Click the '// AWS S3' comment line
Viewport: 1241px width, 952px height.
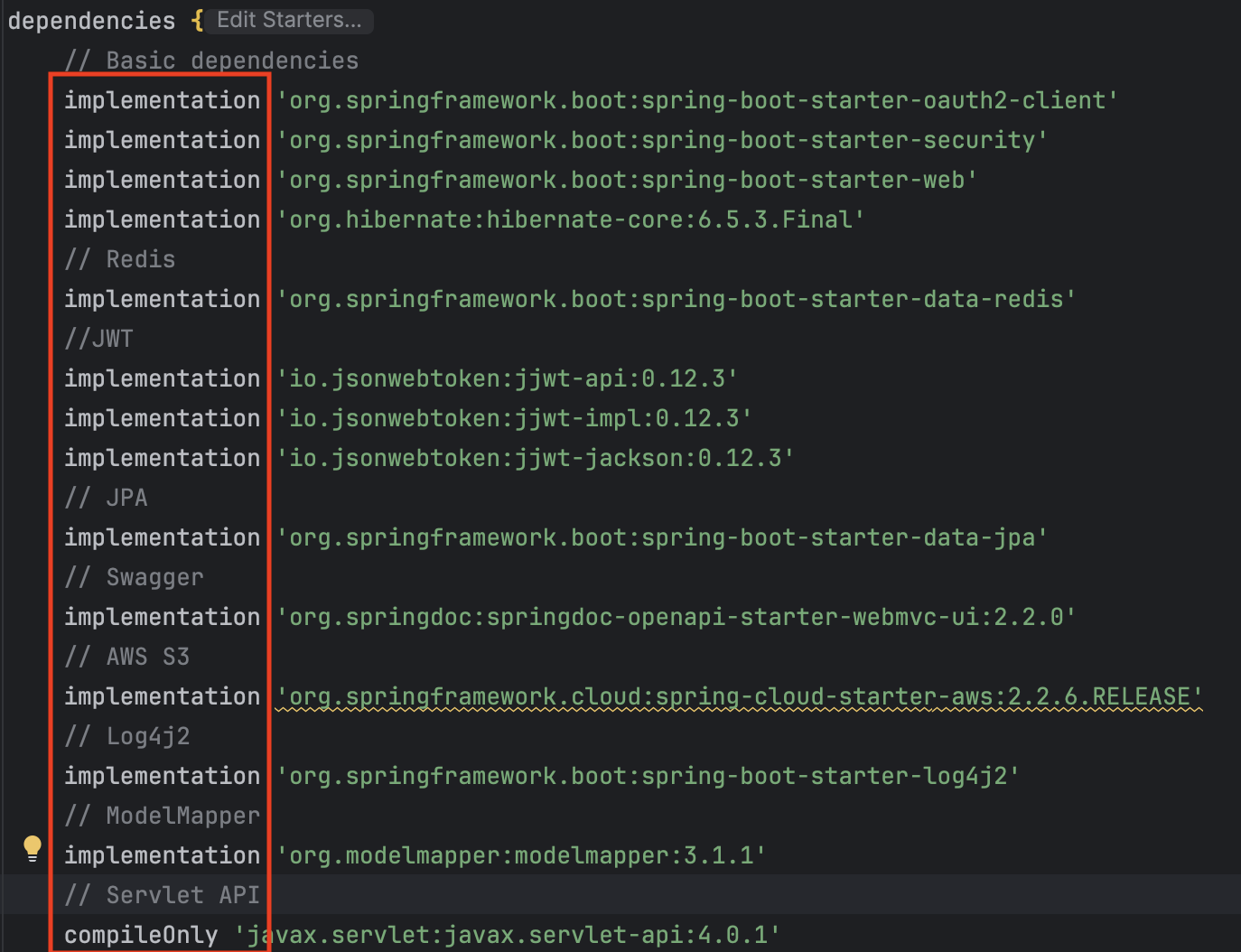[127, 657]
